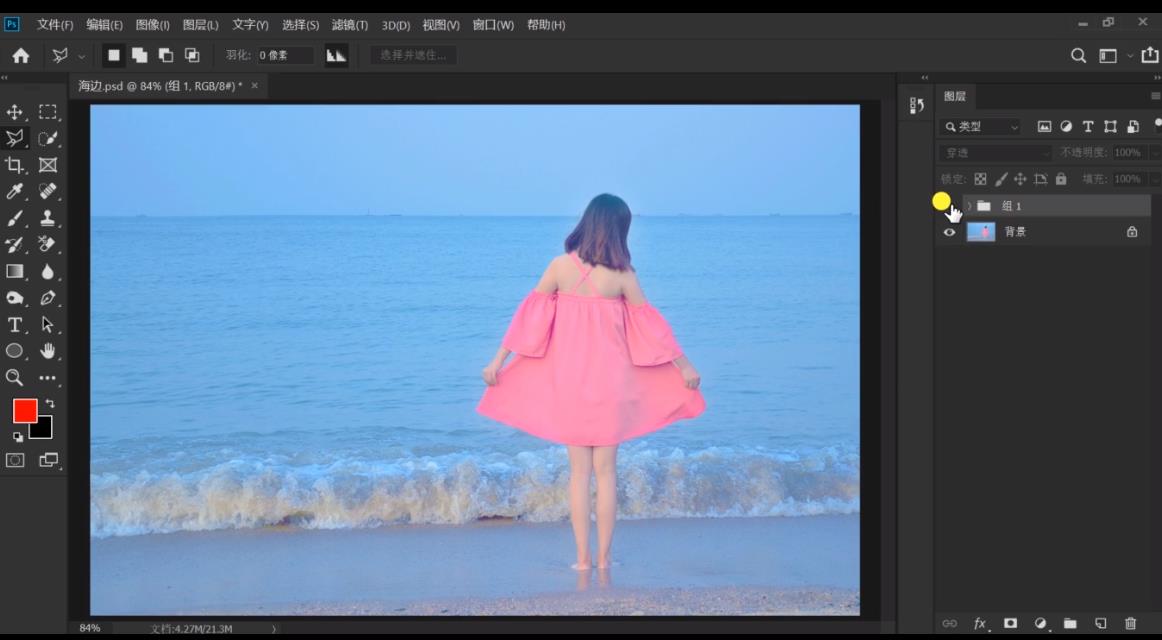Image resolution: width=1162 pixels, height=640 pixels.
Task: Click the 选择并遮住 button
Action: [x=413, y=55]
